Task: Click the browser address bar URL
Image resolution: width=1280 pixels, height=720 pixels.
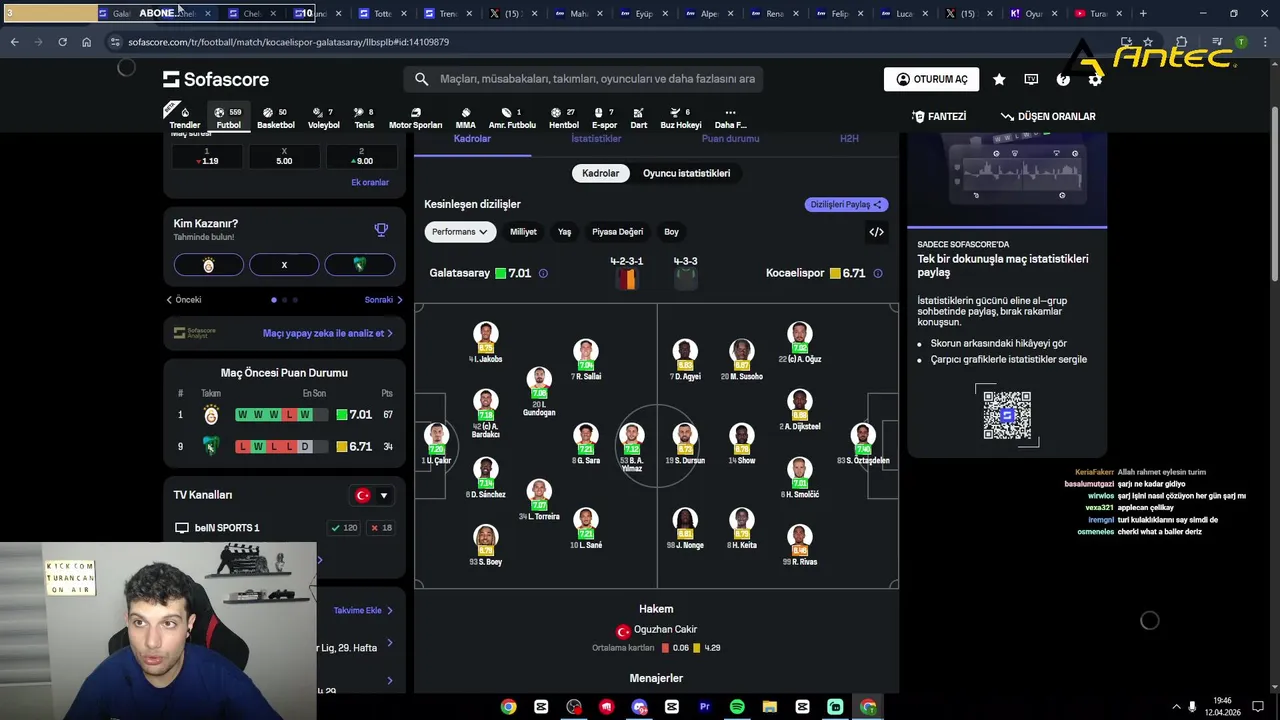Action: click(288, 42)
